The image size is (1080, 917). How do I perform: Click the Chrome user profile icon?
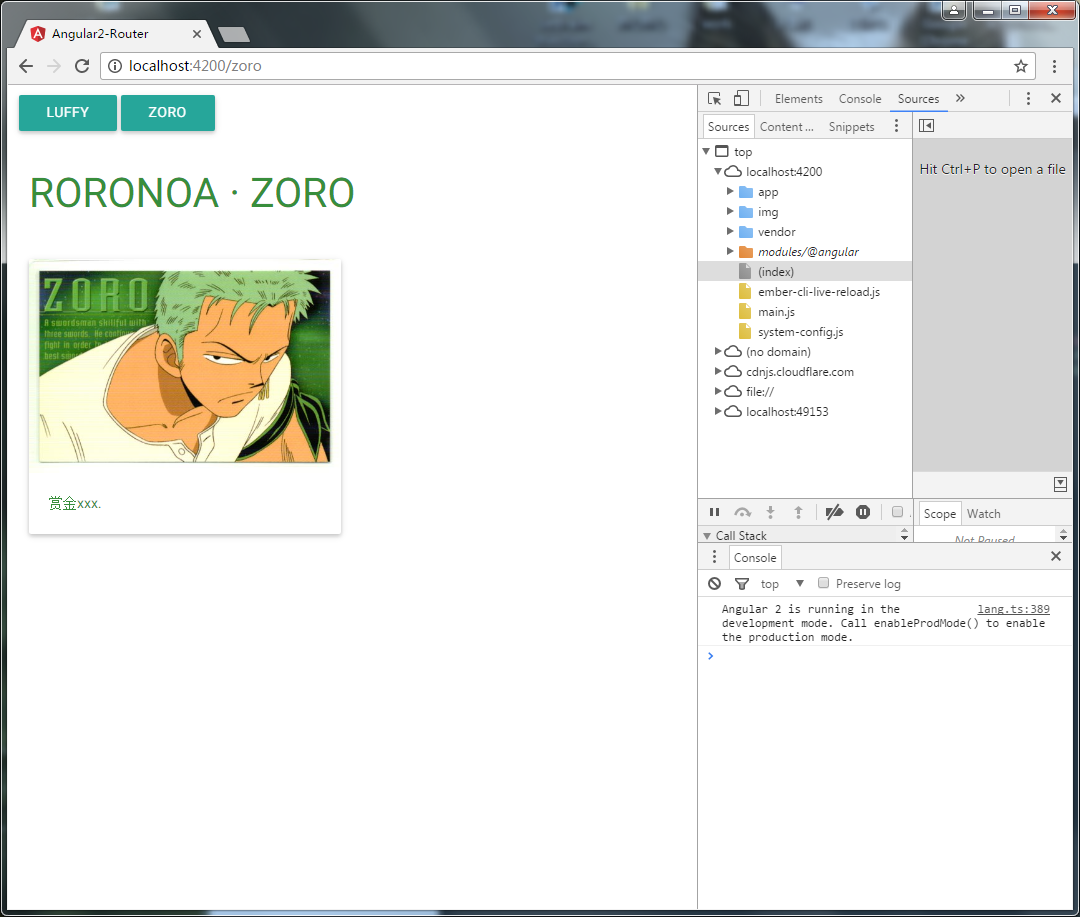click(954, 10)
